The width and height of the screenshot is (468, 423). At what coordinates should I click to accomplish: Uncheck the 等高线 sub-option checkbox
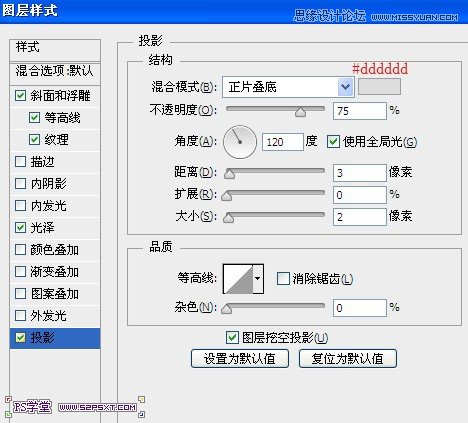[34, 118]
